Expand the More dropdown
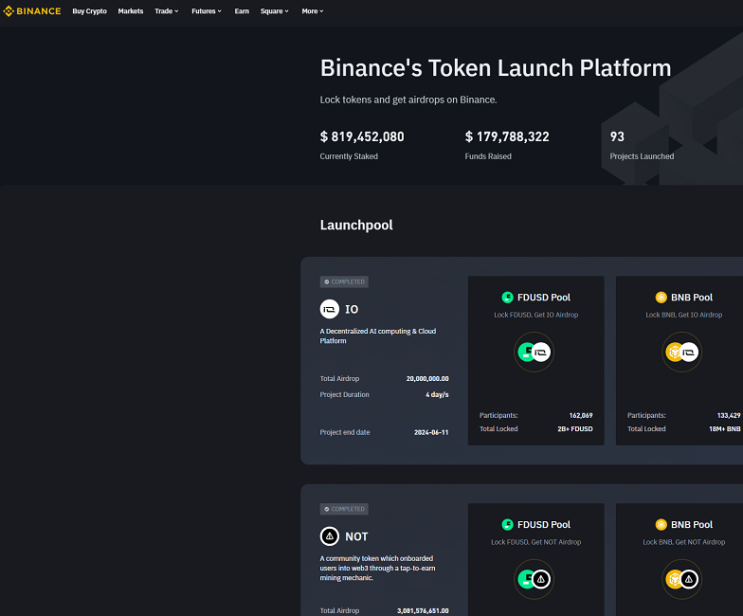743x616 pixels. pyautogui.click(x=312, y=11)
